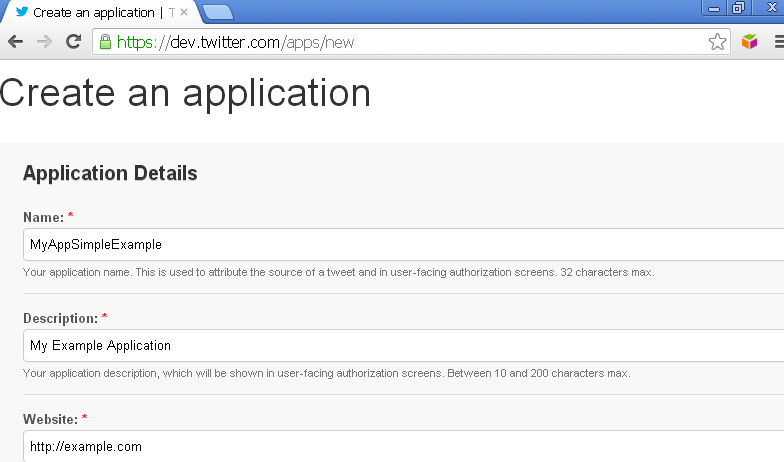Click the colorful cube extension icon
Image resolution: width=784 pixels, height=462 pixels.
tap(749, 42)
